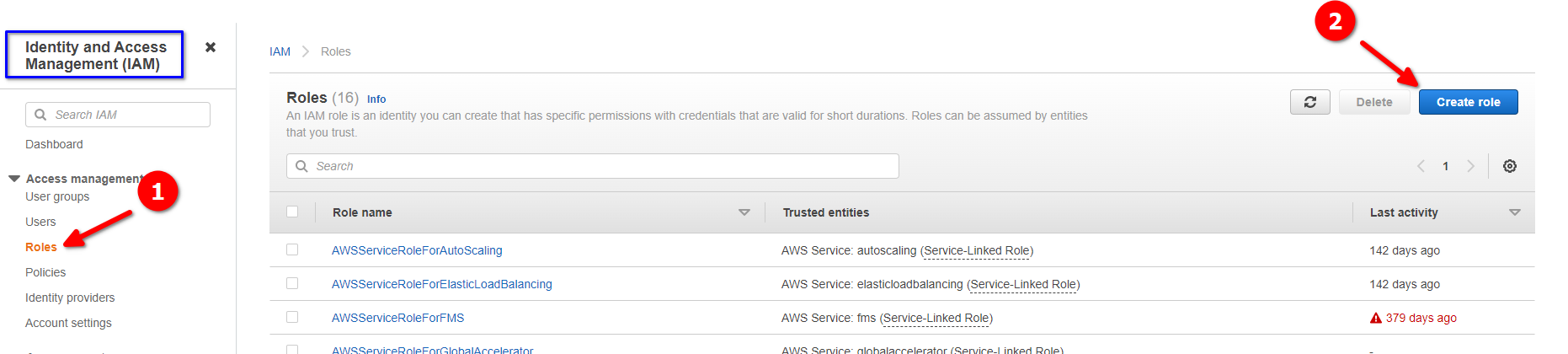
Task: Open table preferences gear icon
Action: pos(1510,166)
